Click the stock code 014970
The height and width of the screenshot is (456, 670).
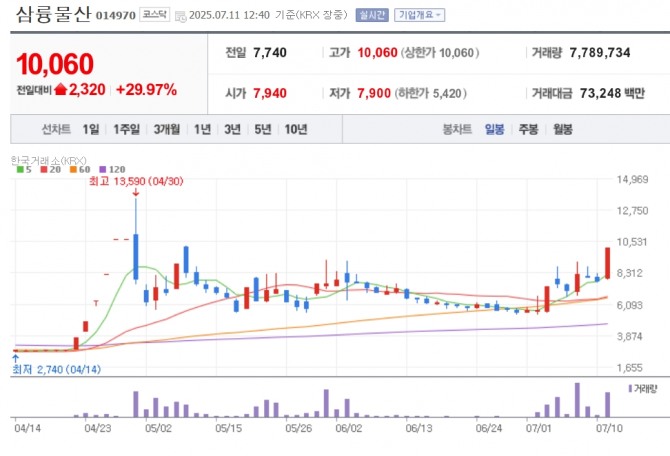click(x=115, y=16)
